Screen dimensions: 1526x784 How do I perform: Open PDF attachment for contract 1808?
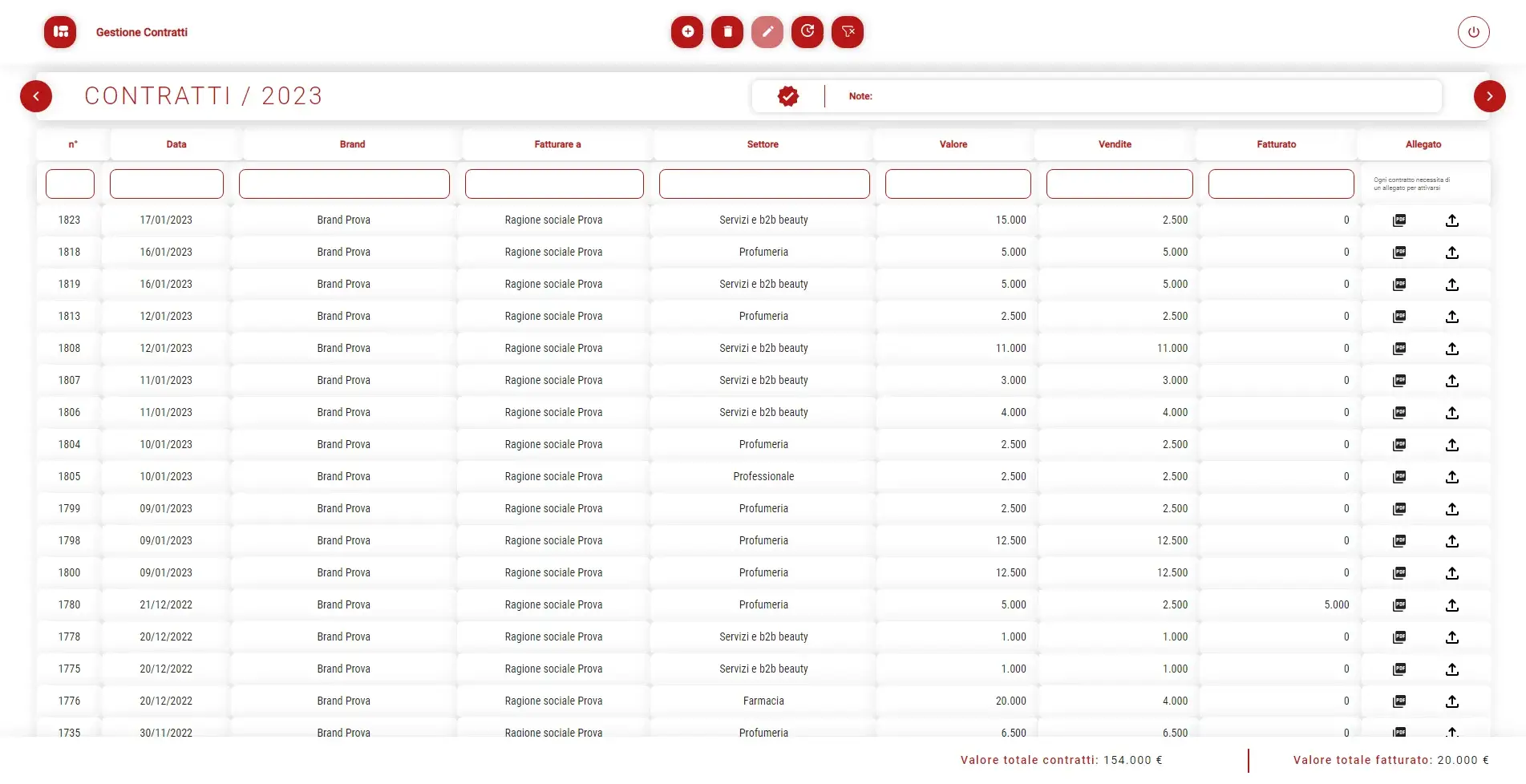[x=1399, y=348]
